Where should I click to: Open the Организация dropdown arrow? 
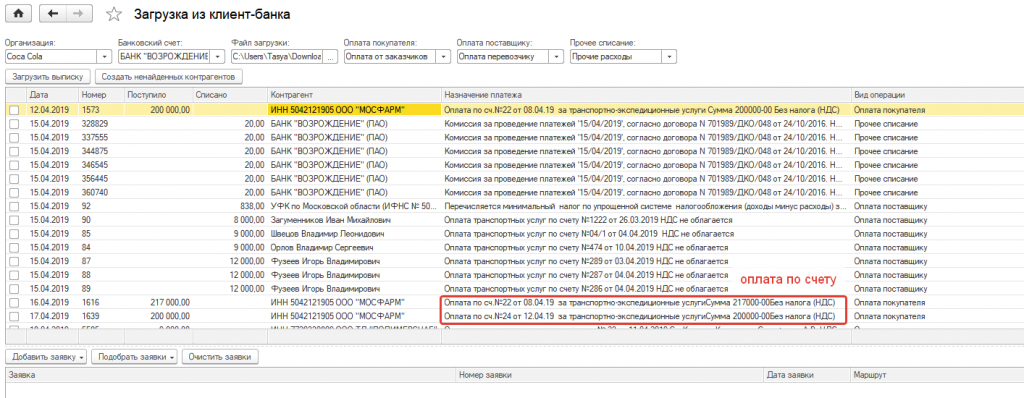click(104, 57)
